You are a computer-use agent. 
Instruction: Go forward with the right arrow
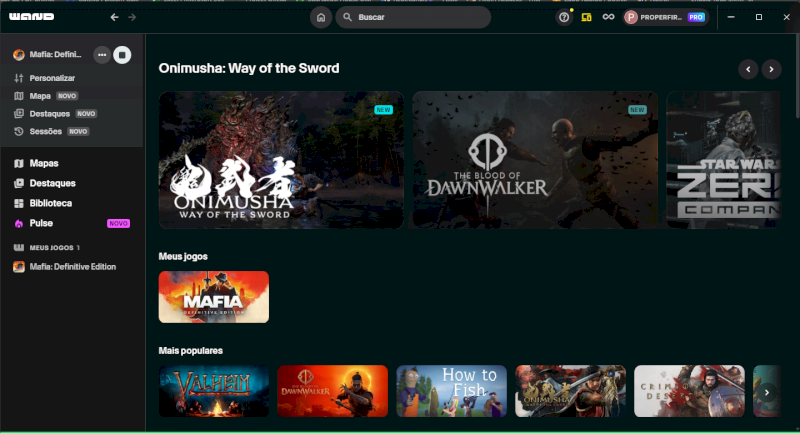point(132,17)
